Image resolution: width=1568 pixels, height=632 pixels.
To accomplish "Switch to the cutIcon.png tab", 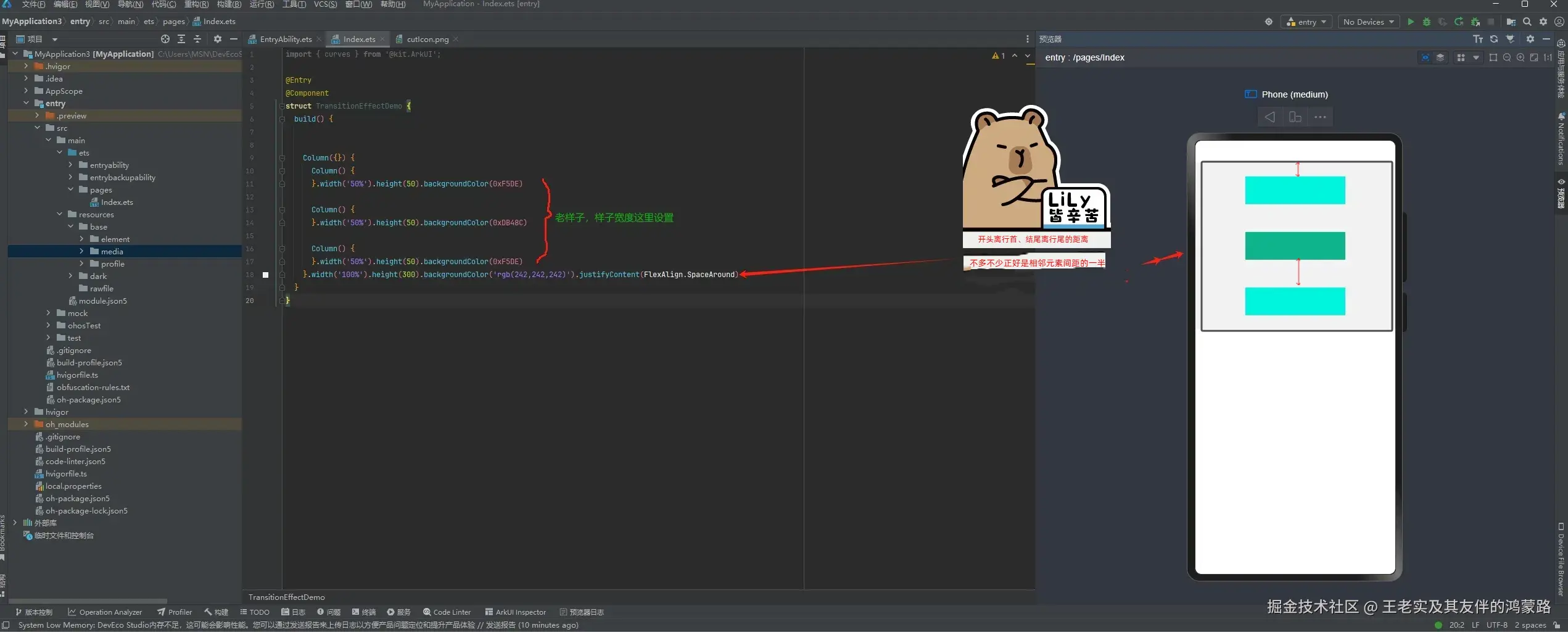I will click(x=427, y=39).
